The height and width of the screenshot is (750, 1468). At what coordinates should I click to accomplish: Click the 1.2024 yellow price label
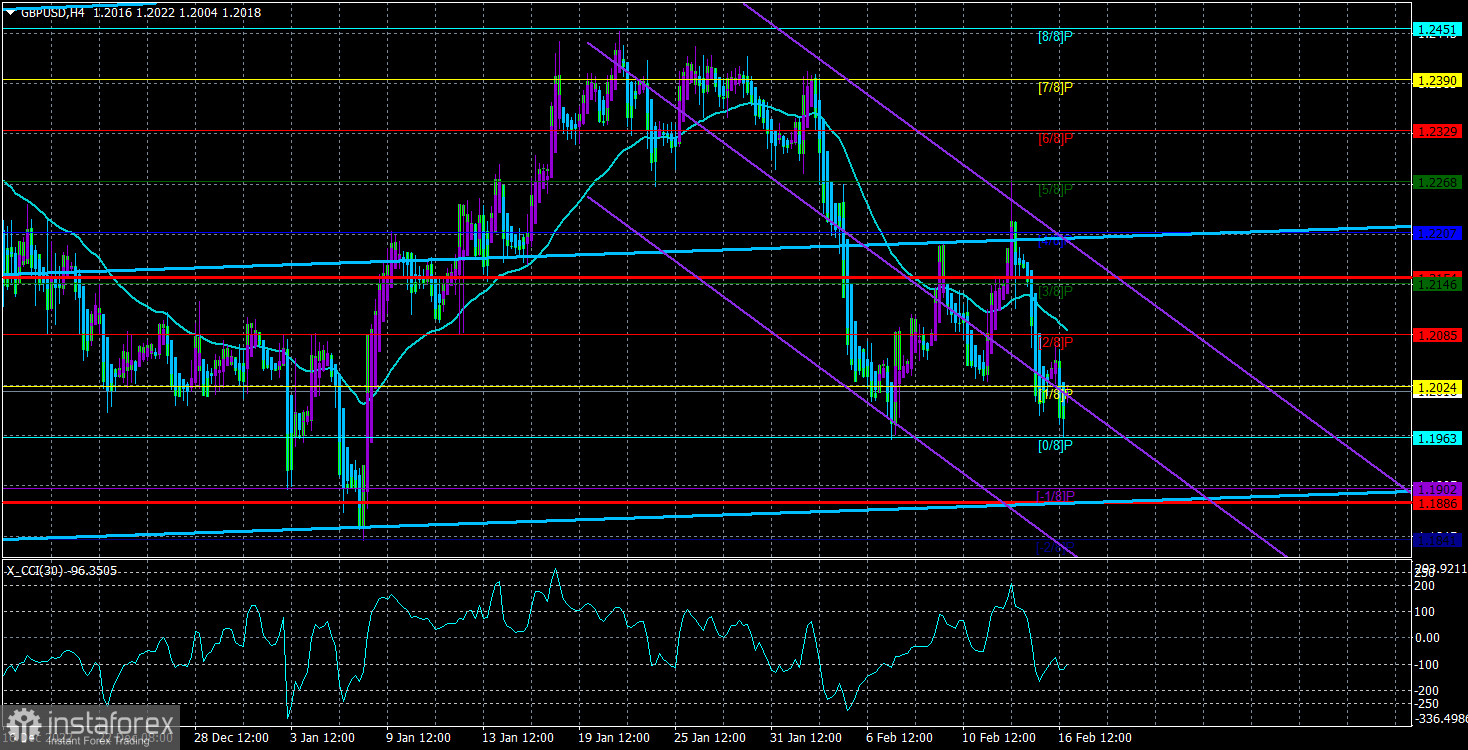1439,387
